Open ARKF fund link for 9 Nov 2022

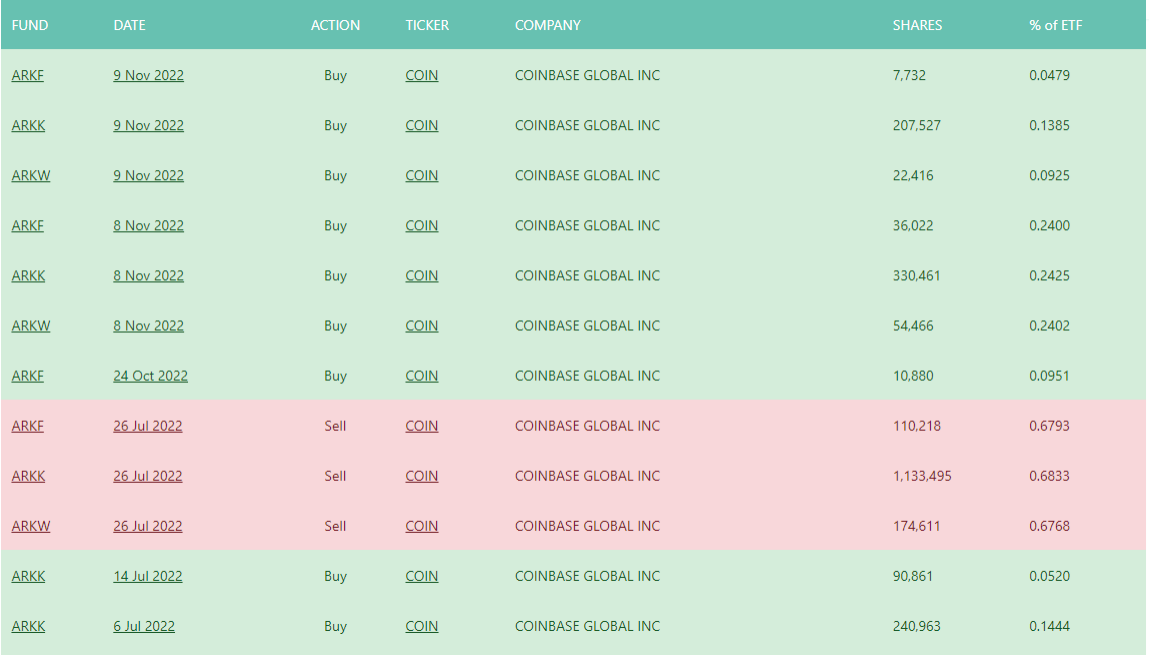click(28, 75)
